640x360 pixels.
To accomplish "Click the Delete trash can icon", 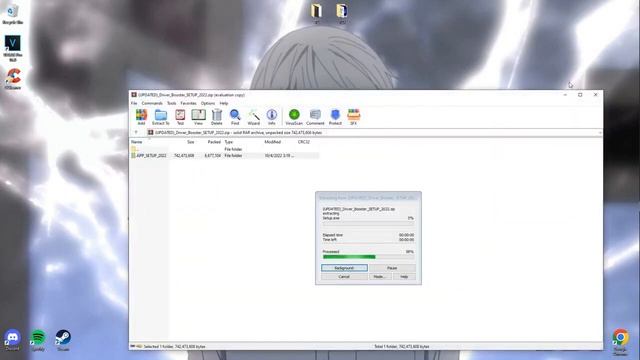I will [217, 117].
